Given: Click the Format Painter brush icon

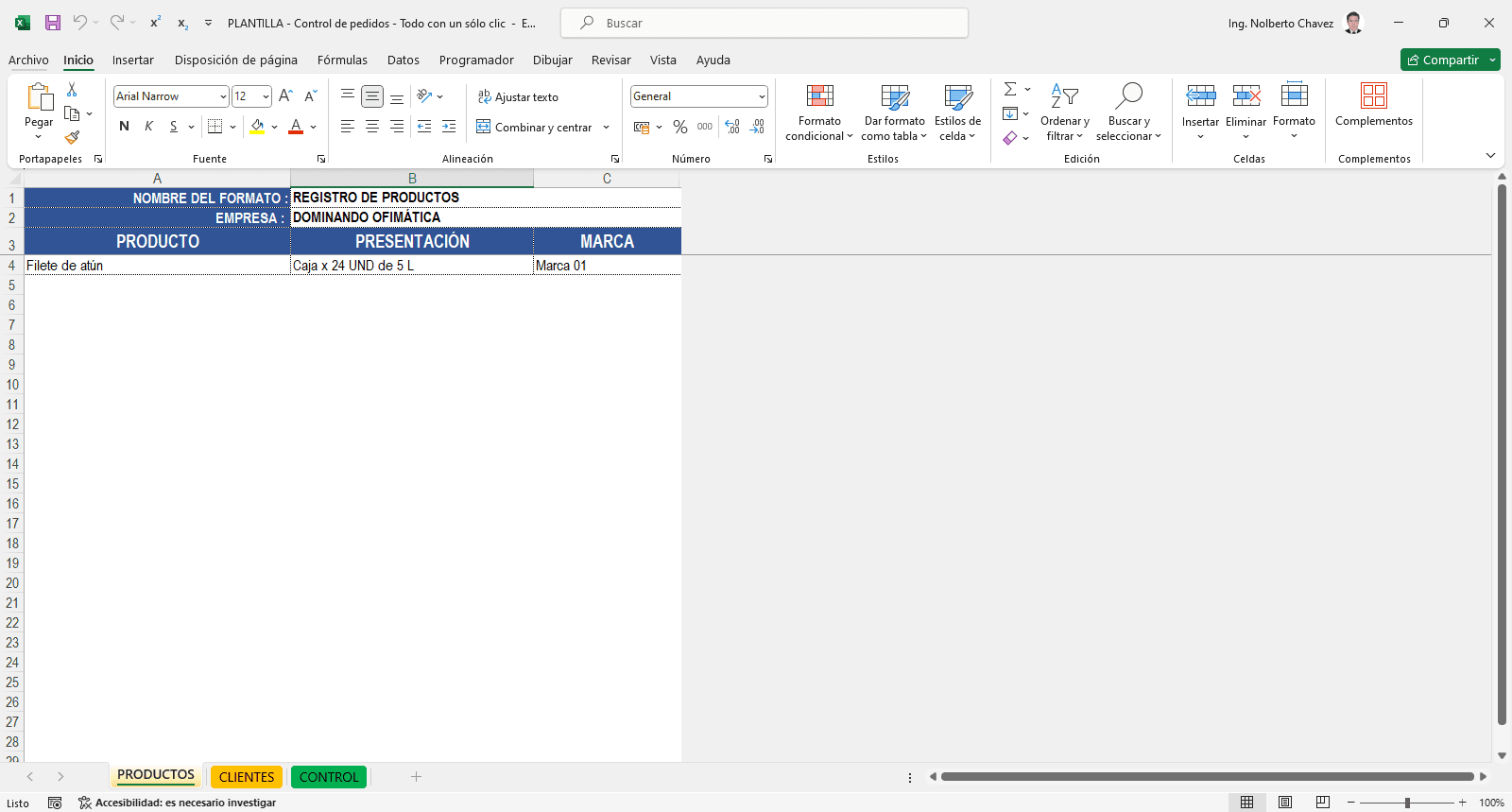Looking at the screenshot, I should (x=72, y=137).
